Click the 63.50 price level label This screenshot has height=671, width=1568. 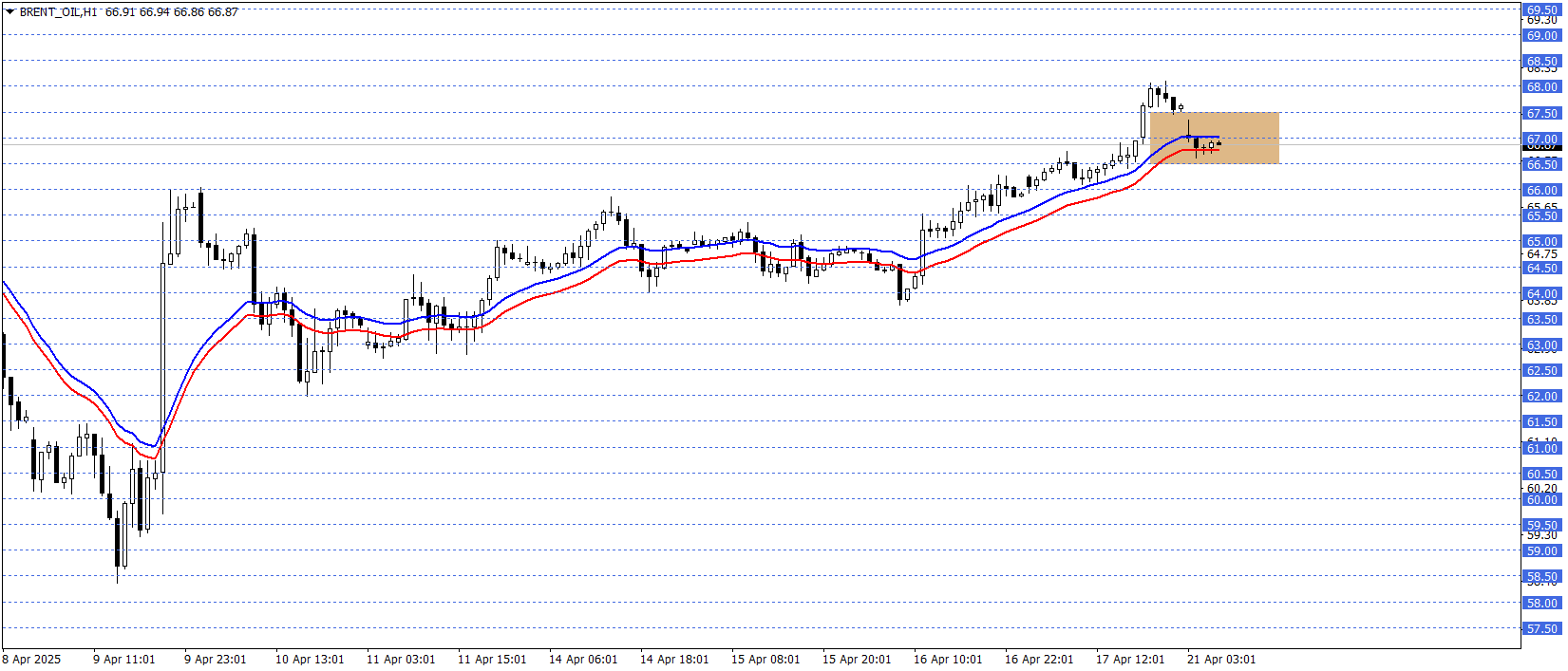tap(1542, 319)
